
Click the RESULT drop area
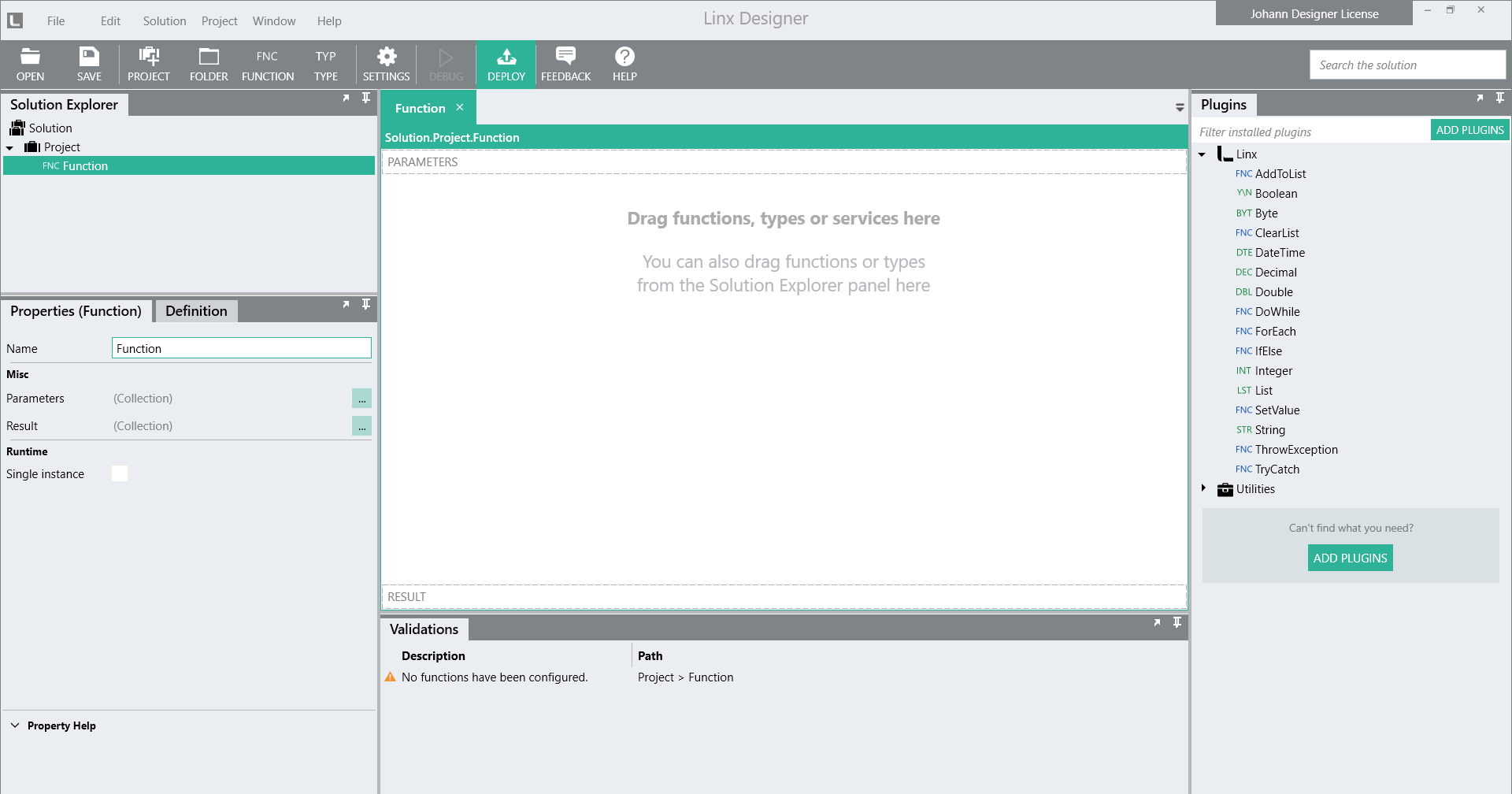pyautogui.click(x=784, y=596)
